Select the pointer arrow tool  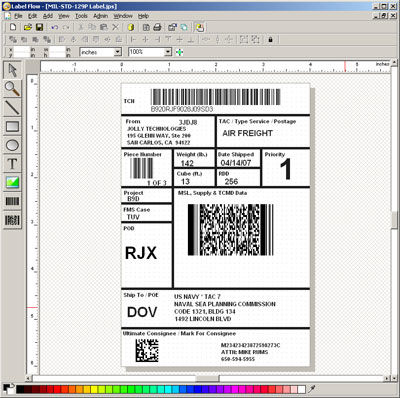[x=12, y=70]
